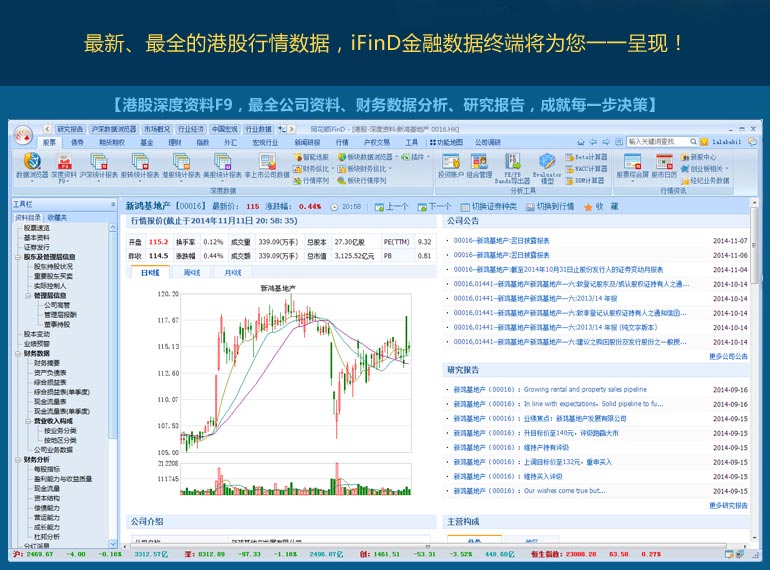Open 组合管理 portfolio tool
The width and height of the screenshot is (770, 570).
coord(479,166)
